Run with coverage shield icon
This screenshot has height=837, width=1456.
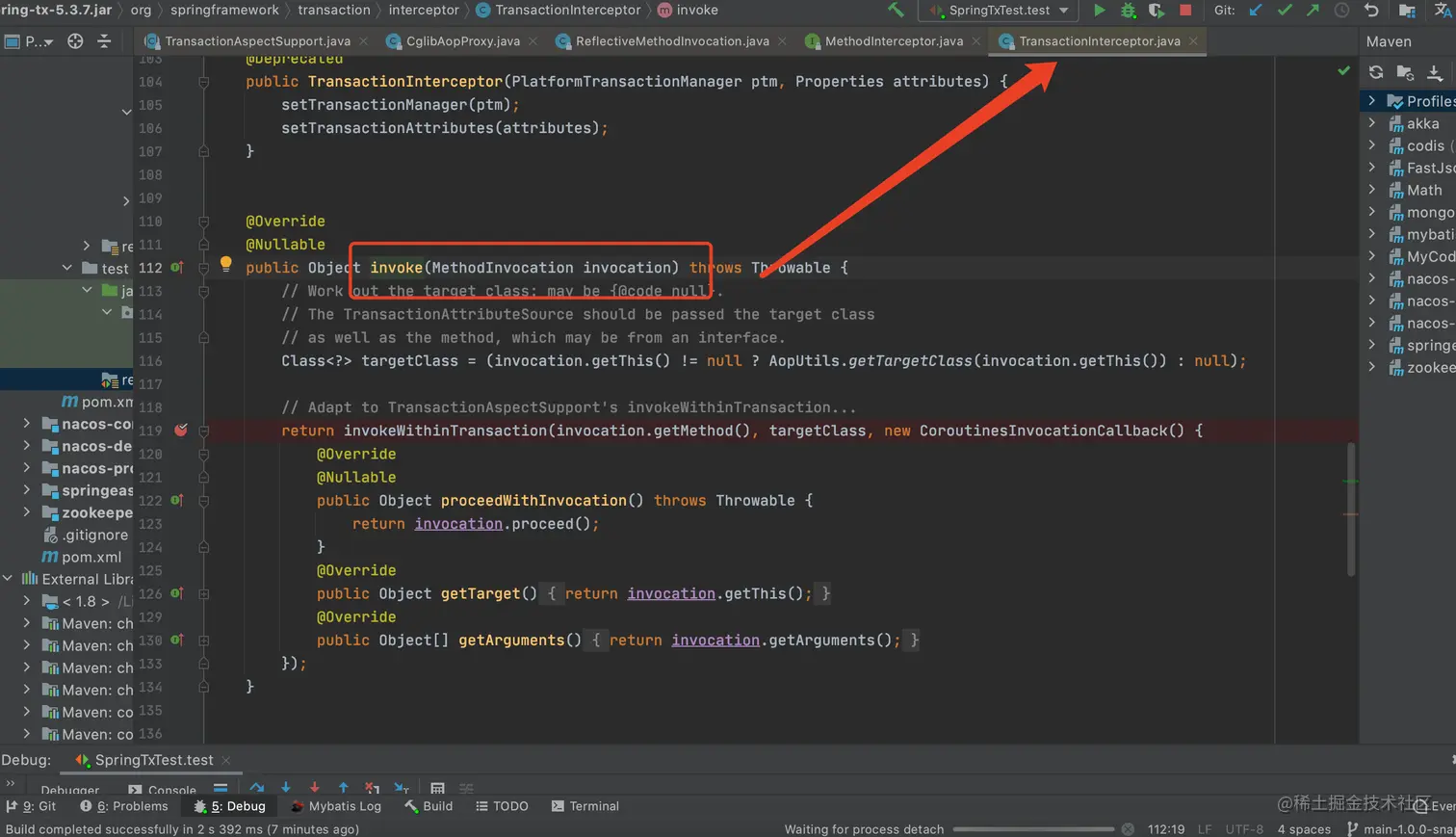tap(1157, 10)
